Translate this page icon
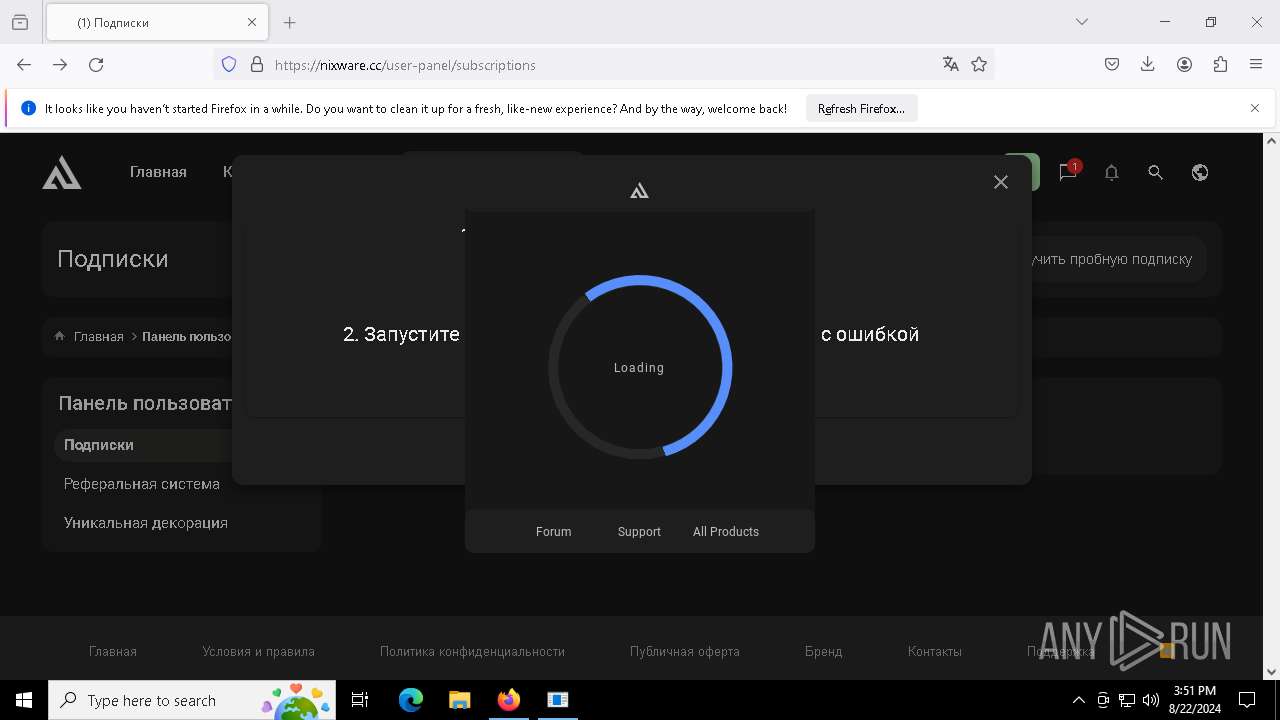Image resolution: width=1280 pixels, height=720 pixels. (x=950, y=65)
